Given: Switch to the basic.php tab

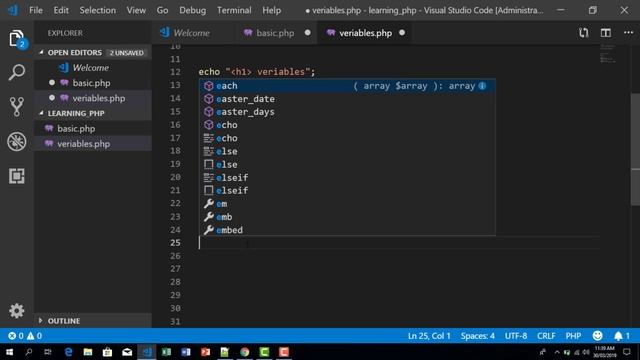Looking at the screenshot, I should point(275,33).
